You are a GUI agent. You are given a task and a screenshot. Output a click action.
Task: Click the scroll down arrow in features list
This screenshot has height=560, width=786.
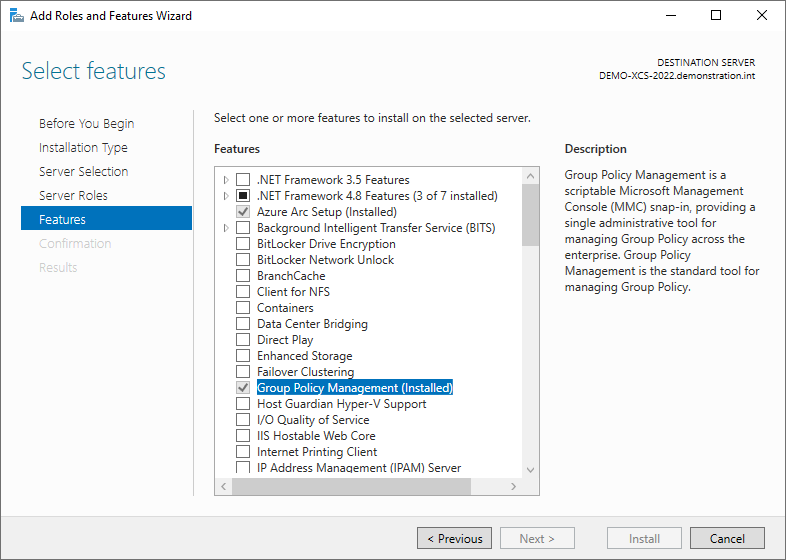click(530, 470)
